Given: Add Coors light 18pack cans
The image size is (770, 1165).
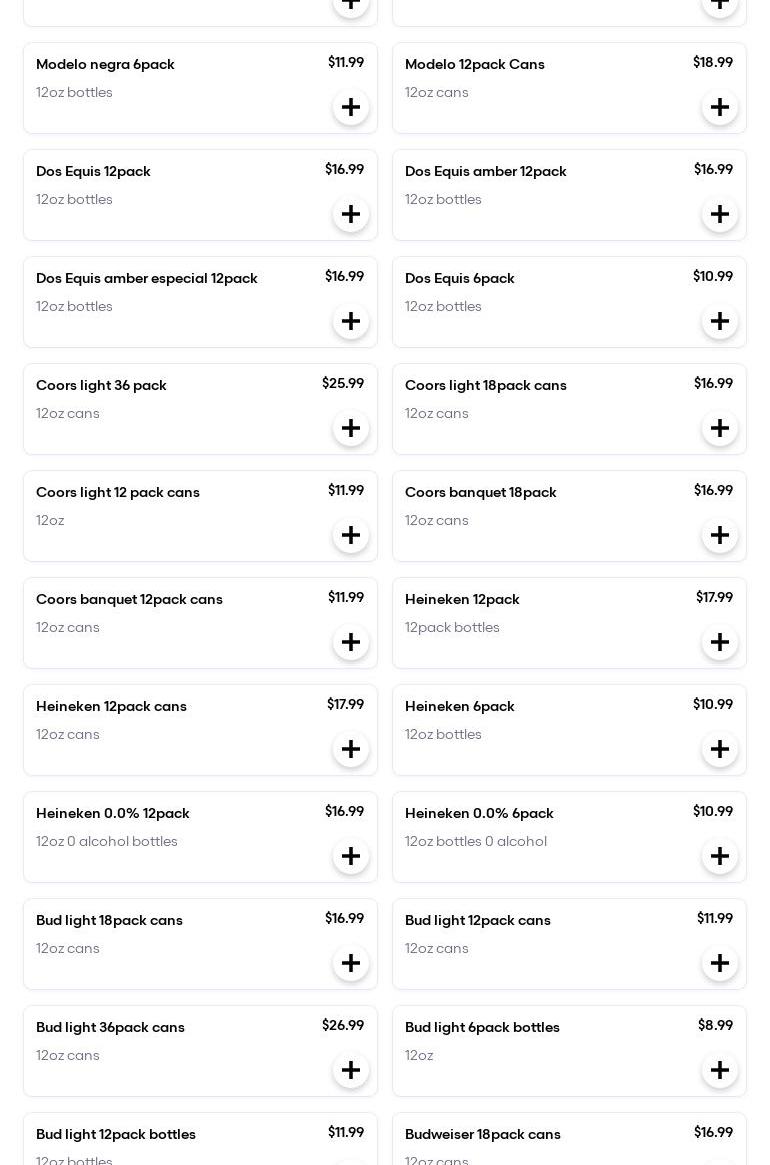Looking at the screenshot, I should pos(720,429).
